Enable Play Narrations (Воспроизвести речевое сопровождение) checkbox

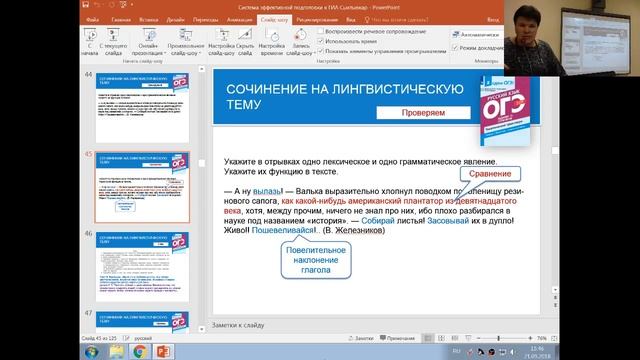pos(321,31)
